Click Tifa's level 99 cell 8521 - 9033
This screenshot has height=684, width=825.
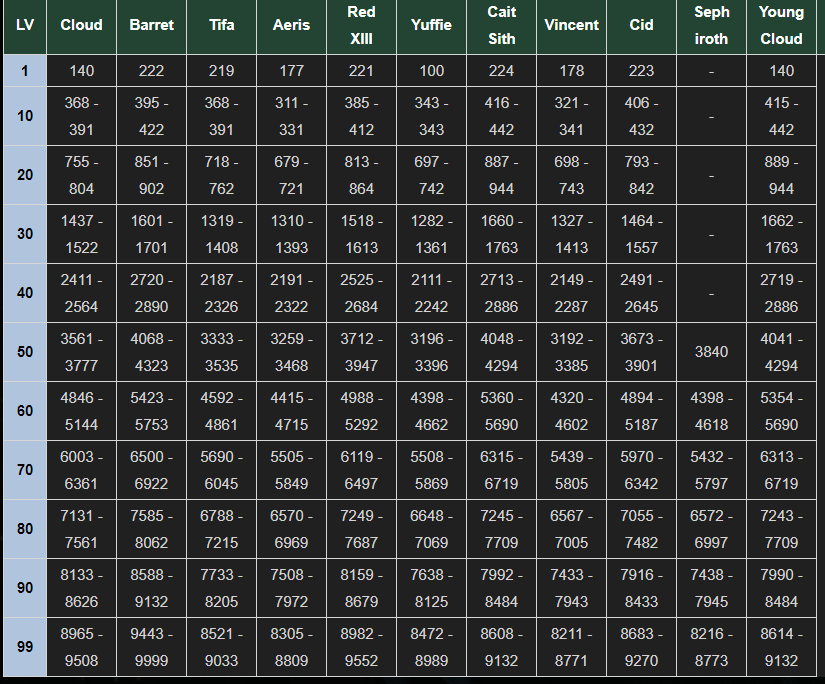(x=222, y=646)
